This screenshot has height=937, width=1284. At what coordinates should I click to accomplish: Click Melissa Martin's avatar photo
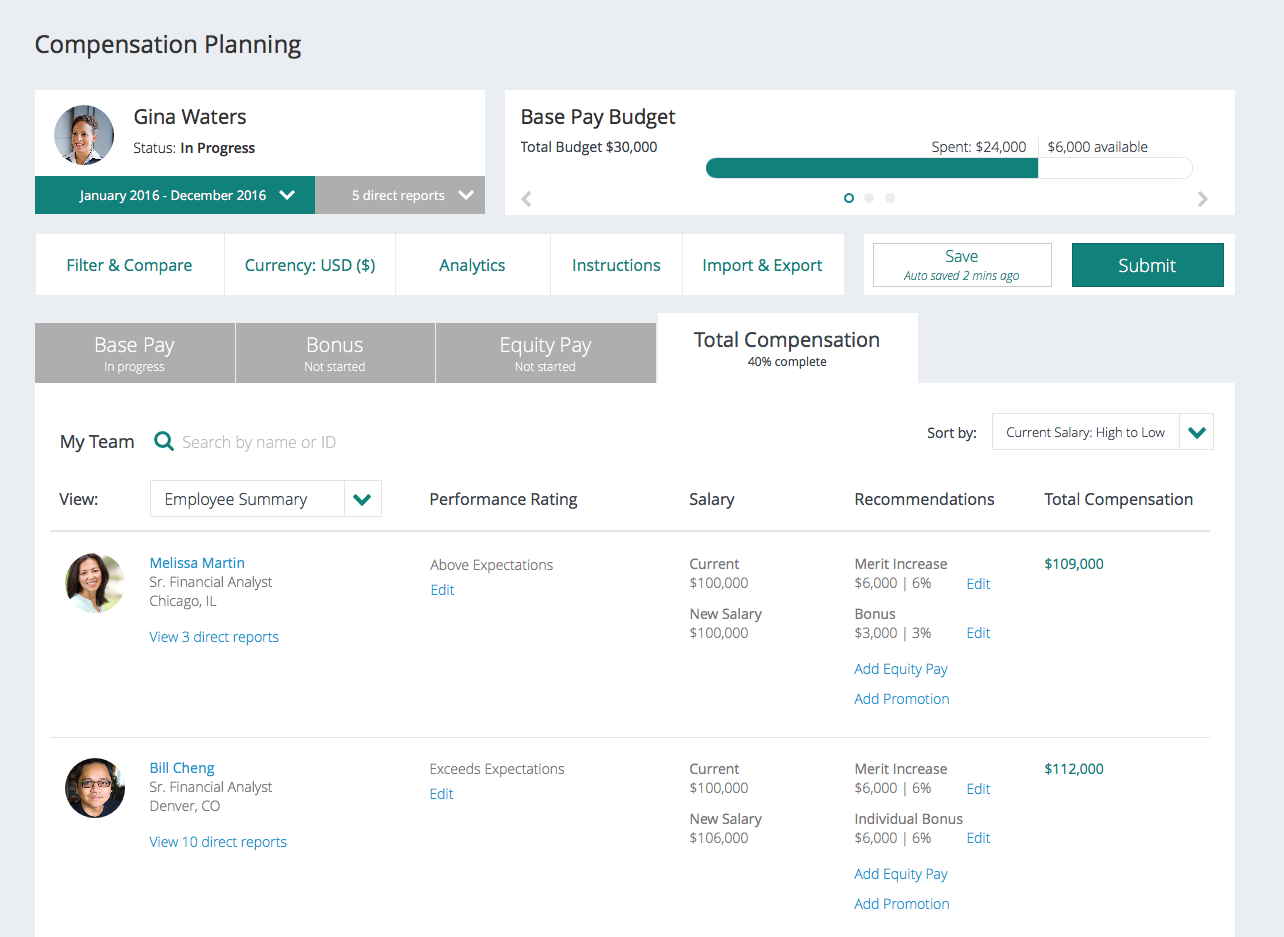click(95, 583)
